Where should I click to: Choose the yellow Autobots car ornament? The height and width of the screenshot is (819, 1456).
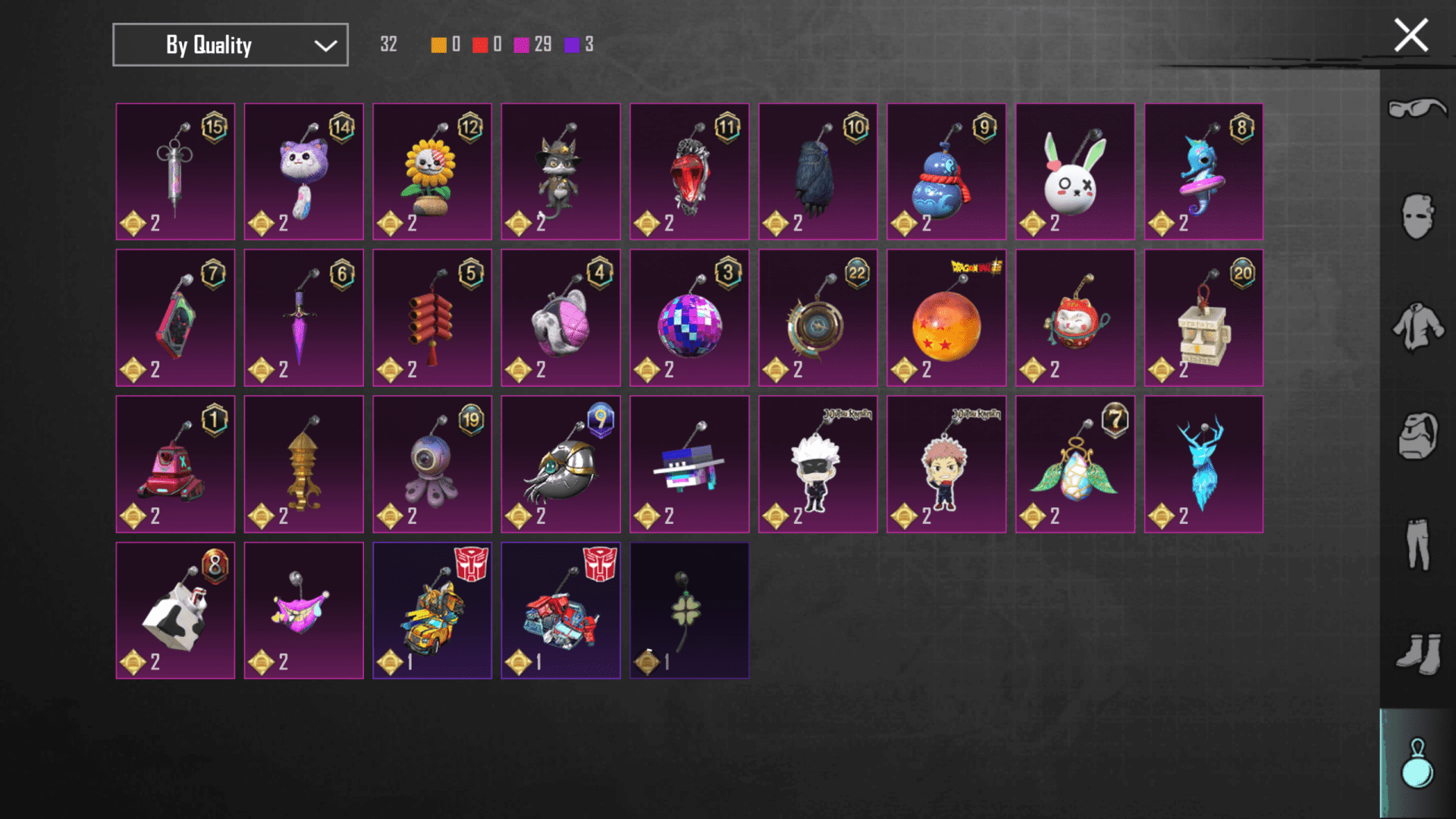click(432, 610)
